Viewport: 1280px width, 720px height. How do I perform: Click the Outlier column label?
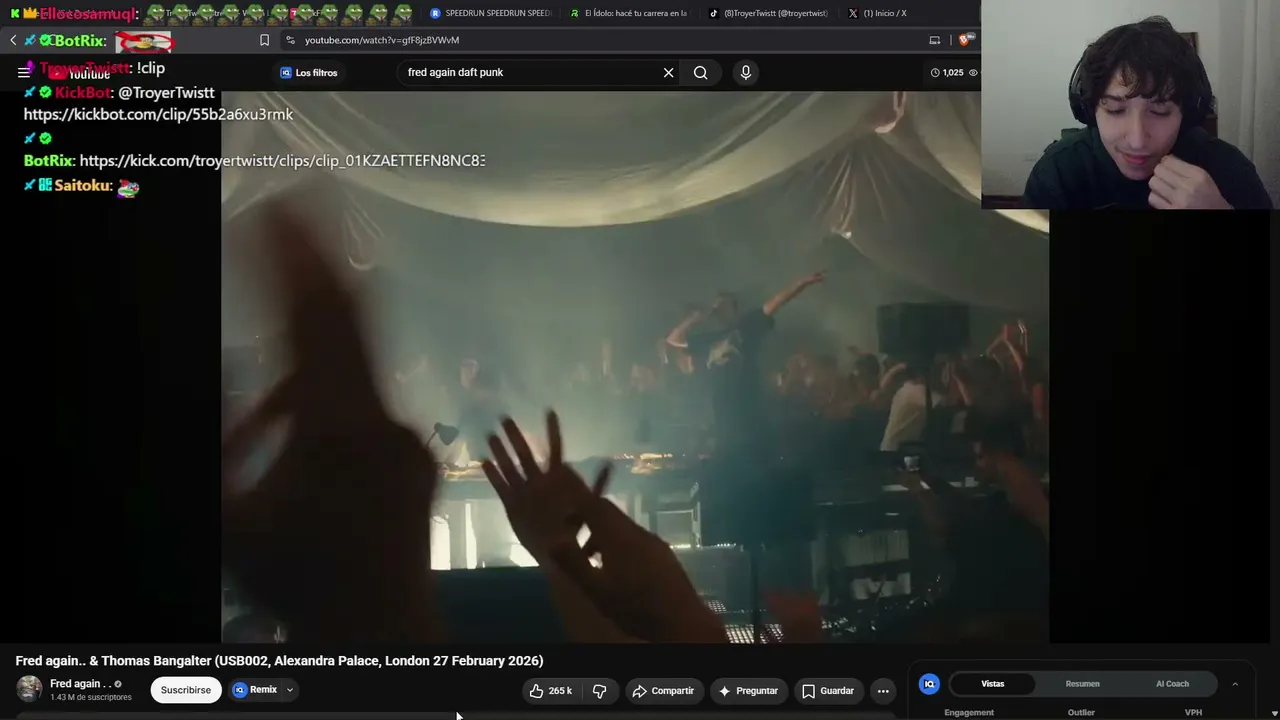click(1081, 712)
